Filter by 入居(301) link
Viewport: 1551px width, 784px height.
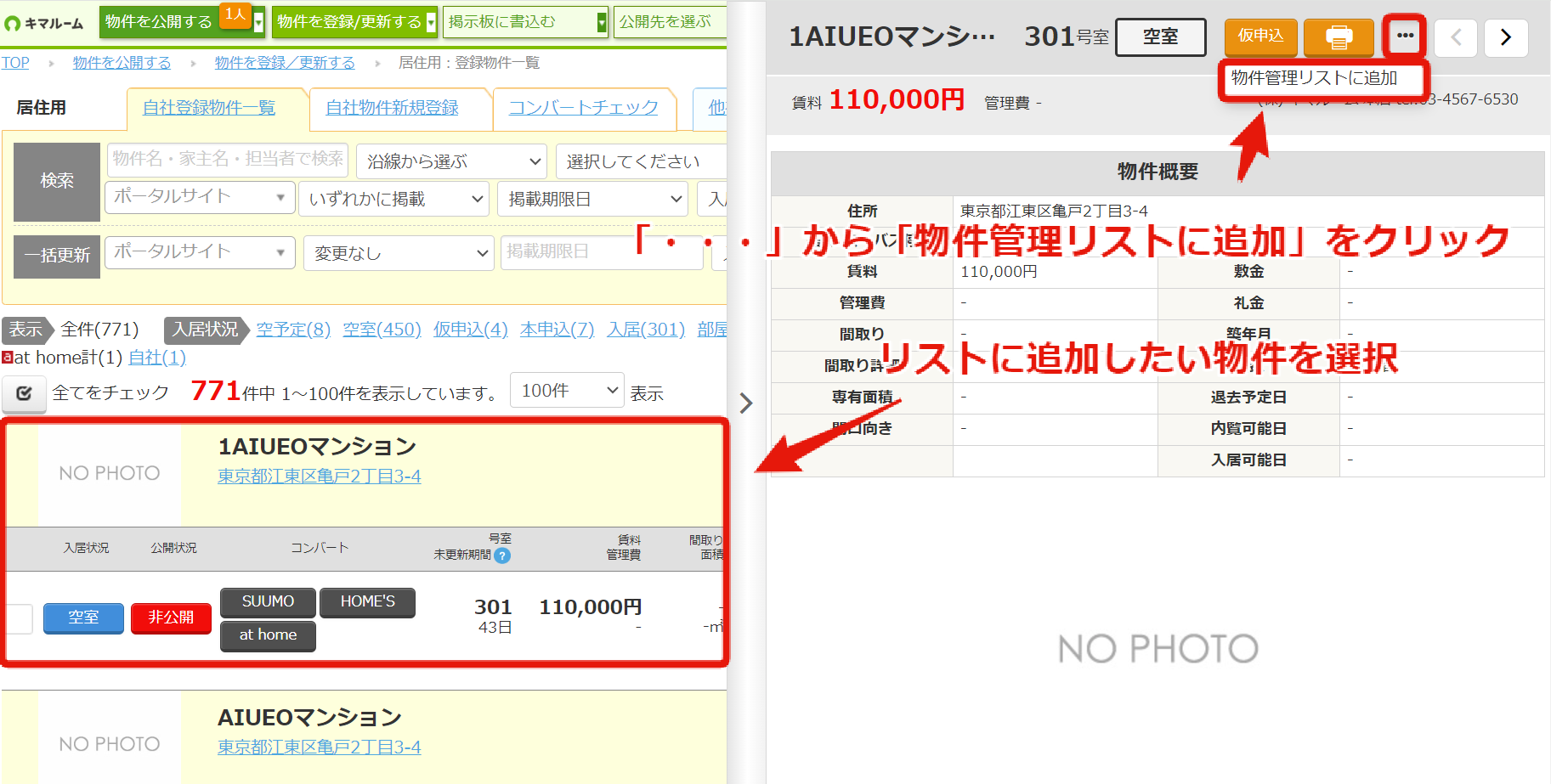pos(646,330)
